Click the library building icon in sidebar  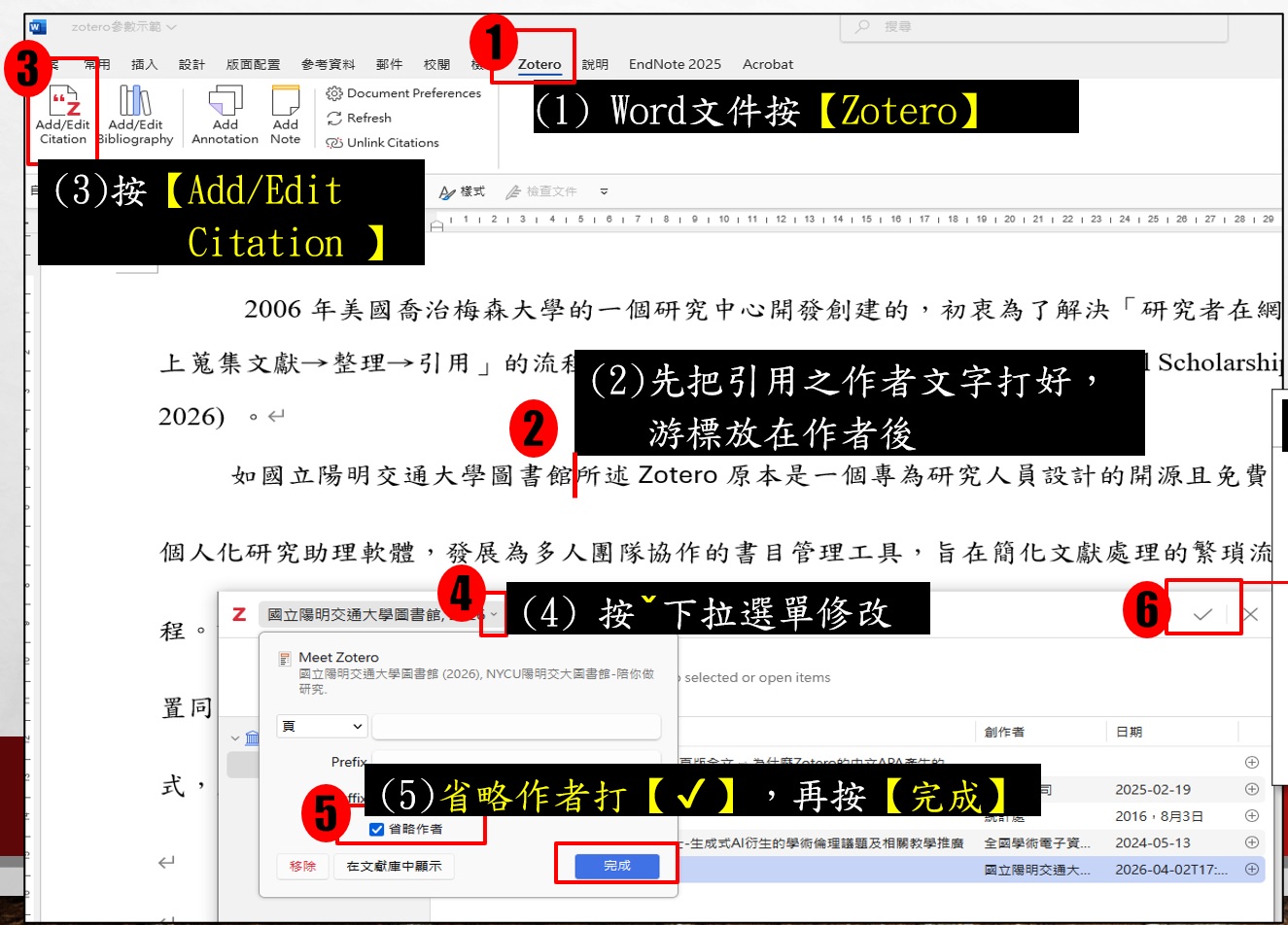pos(252,738)
